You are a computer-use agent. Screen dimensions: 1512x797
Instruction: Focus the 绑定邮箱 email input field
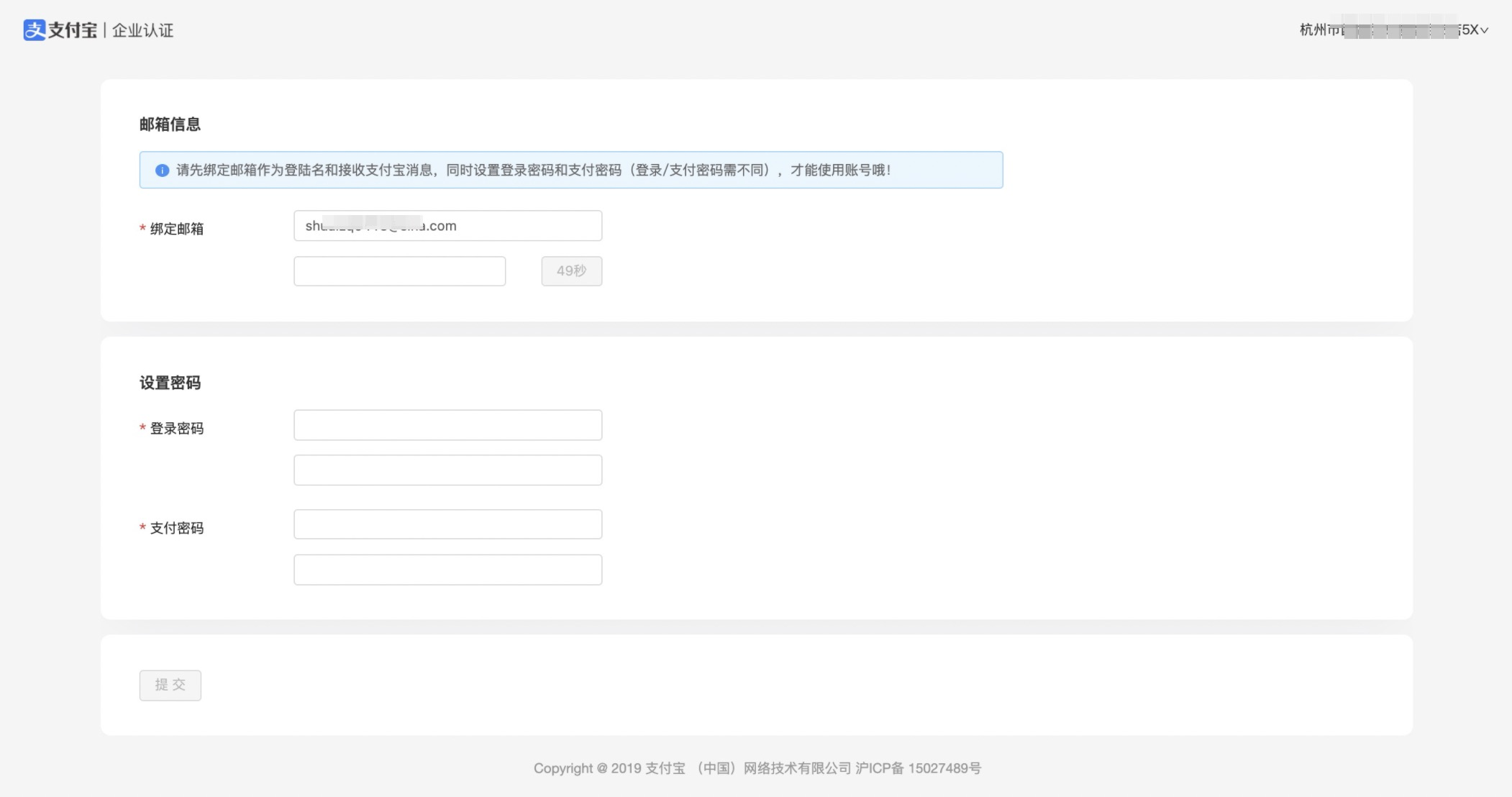point(447,226)
